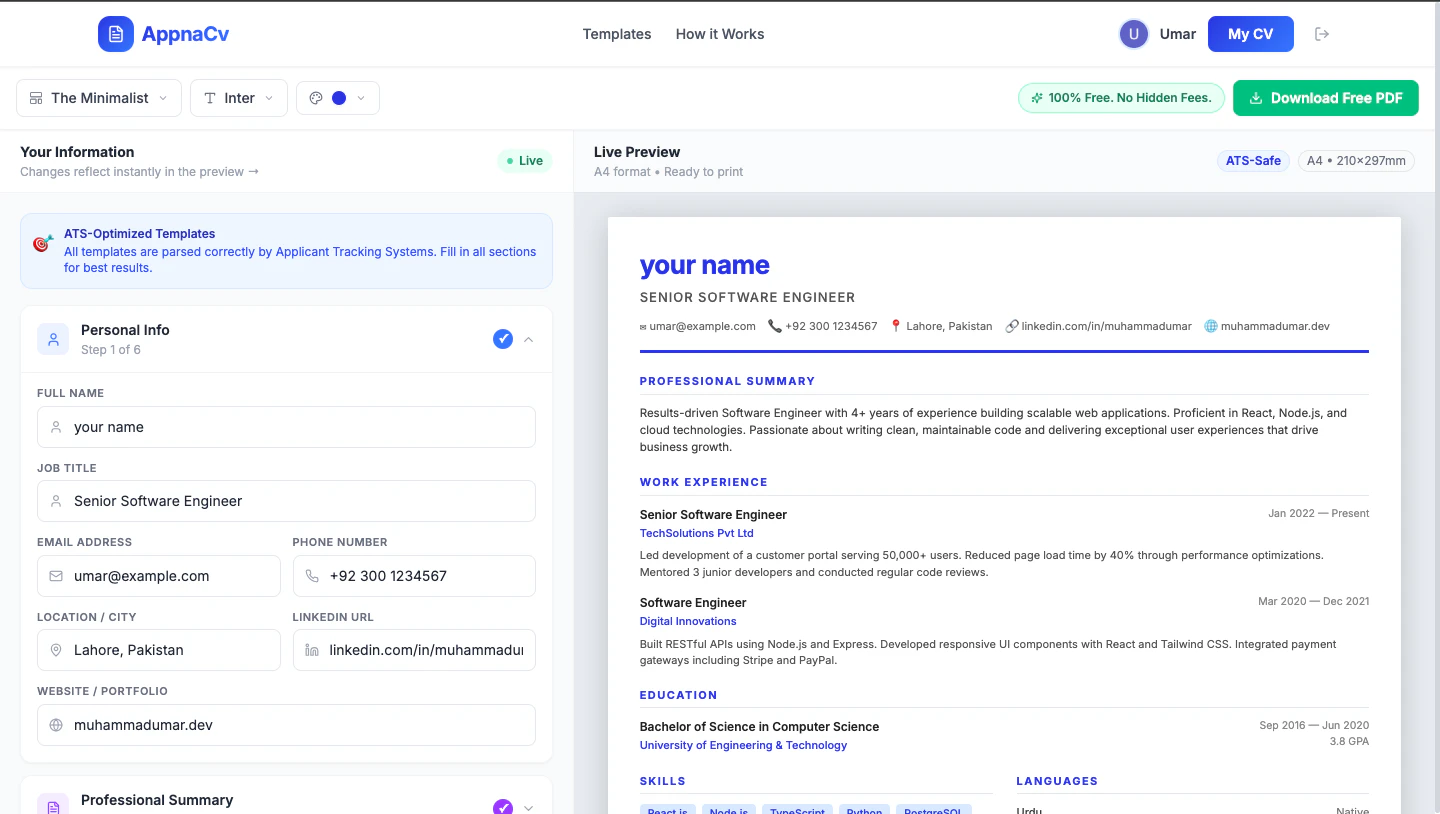Click the Umar username text

(x=1178, y=34)
